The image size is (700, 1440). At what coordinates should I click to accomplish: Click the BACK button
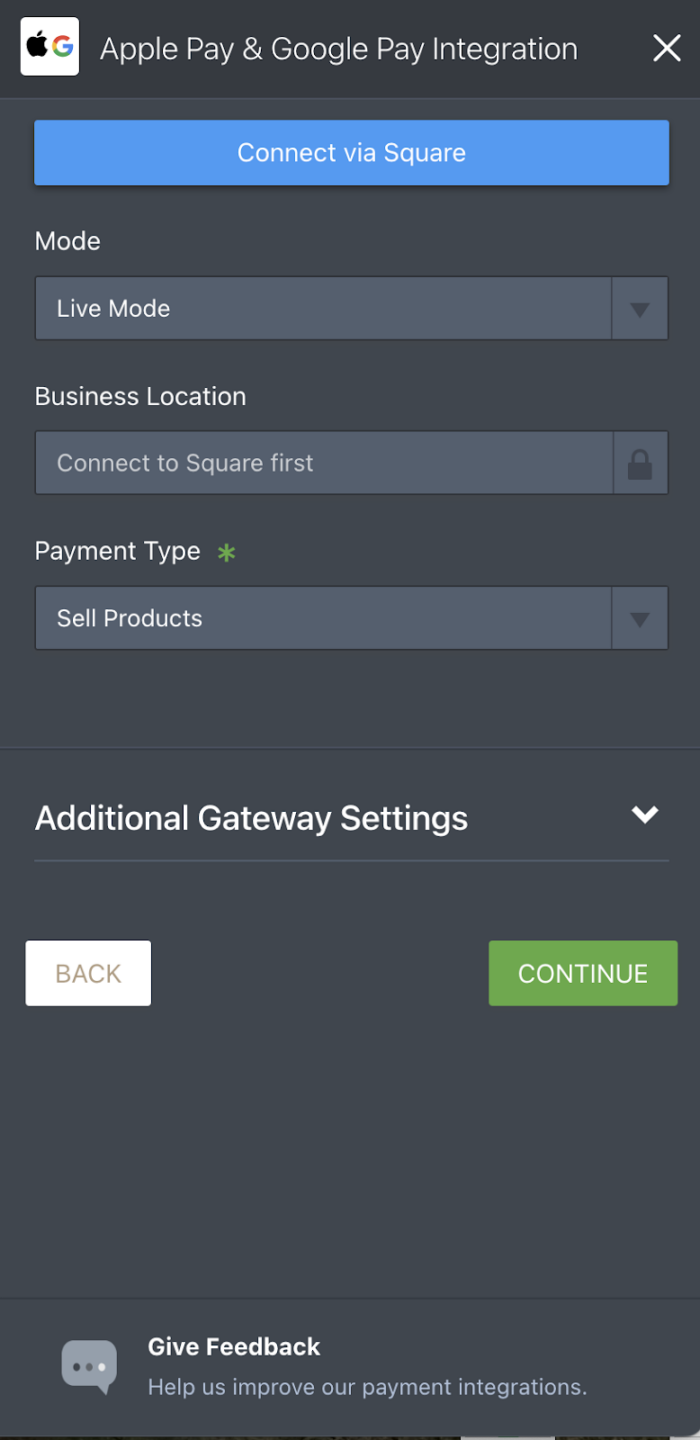[x=88, y=972]
